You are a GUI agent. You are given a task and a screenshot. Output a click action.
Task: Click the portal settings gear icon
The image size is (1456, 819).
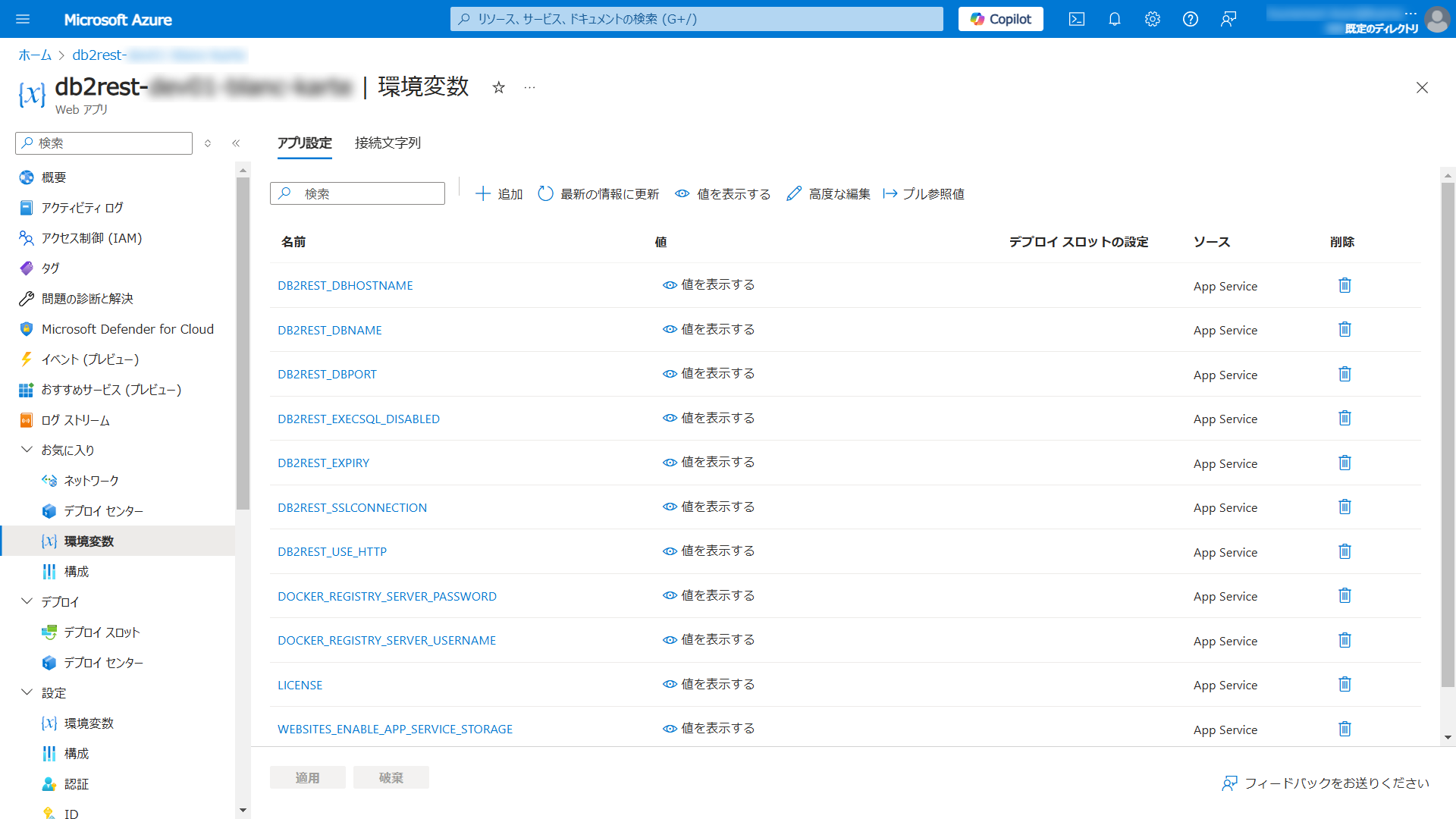click(1152, 19)
